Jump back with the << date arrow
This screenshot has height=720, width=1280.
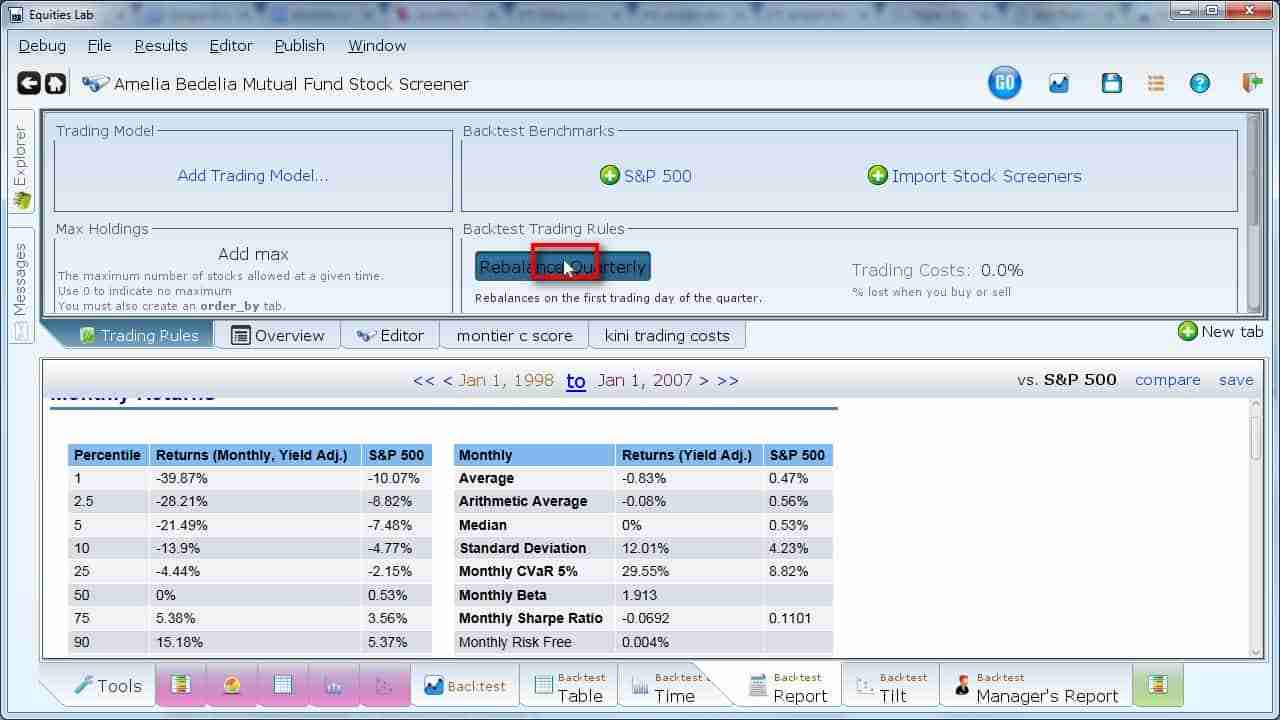[424, 380]
